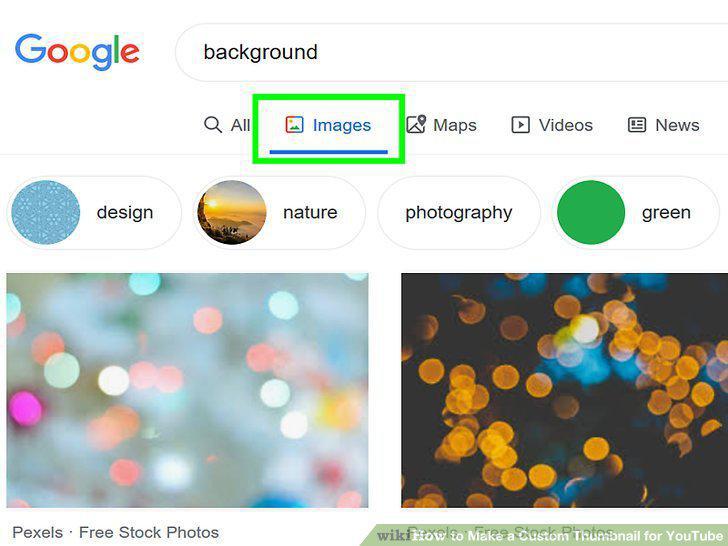Click the magnifier icon beside All
The image size is (728, 546).
213,124
